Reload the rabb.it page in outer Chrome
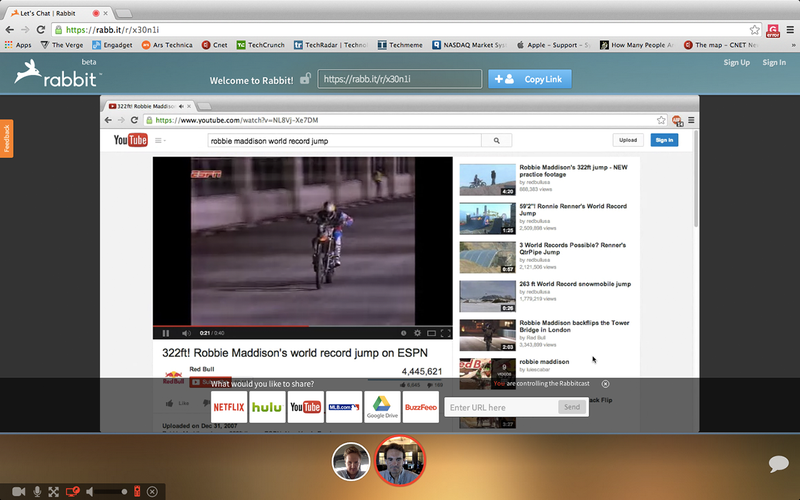This screenshot has height=500, width=800. coord(41,30)
